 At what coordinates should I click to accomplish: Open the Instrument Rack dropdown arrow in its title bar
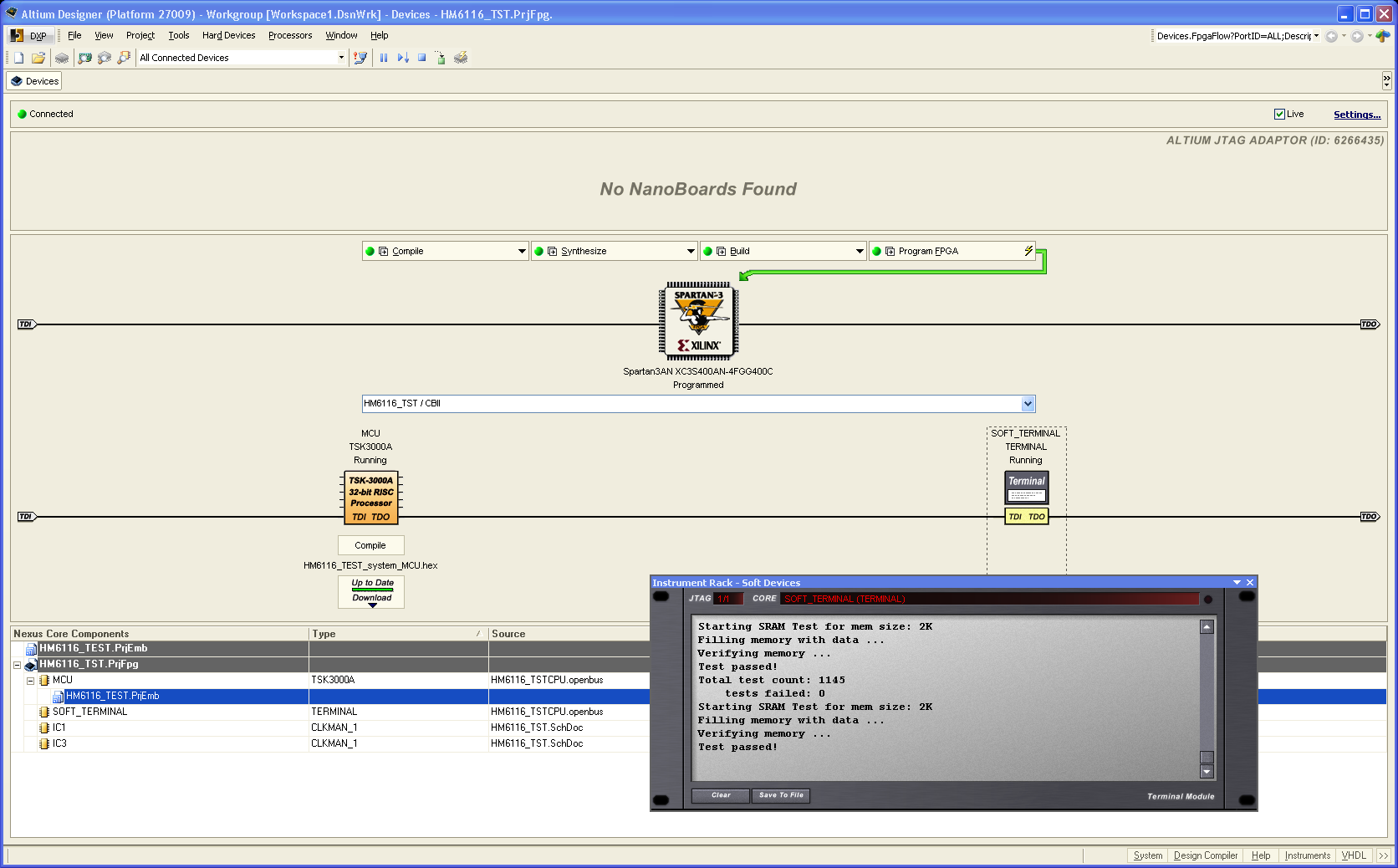tap(1237, 583)
